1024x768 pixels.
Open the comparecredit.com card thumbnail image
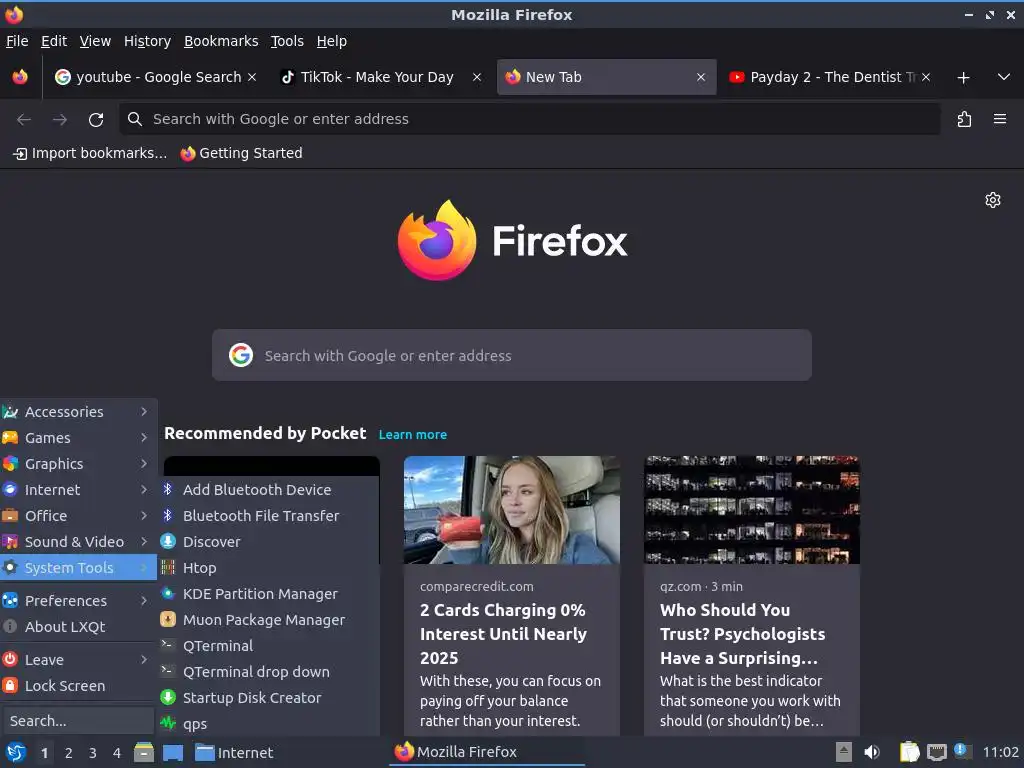tap(511, 510)
